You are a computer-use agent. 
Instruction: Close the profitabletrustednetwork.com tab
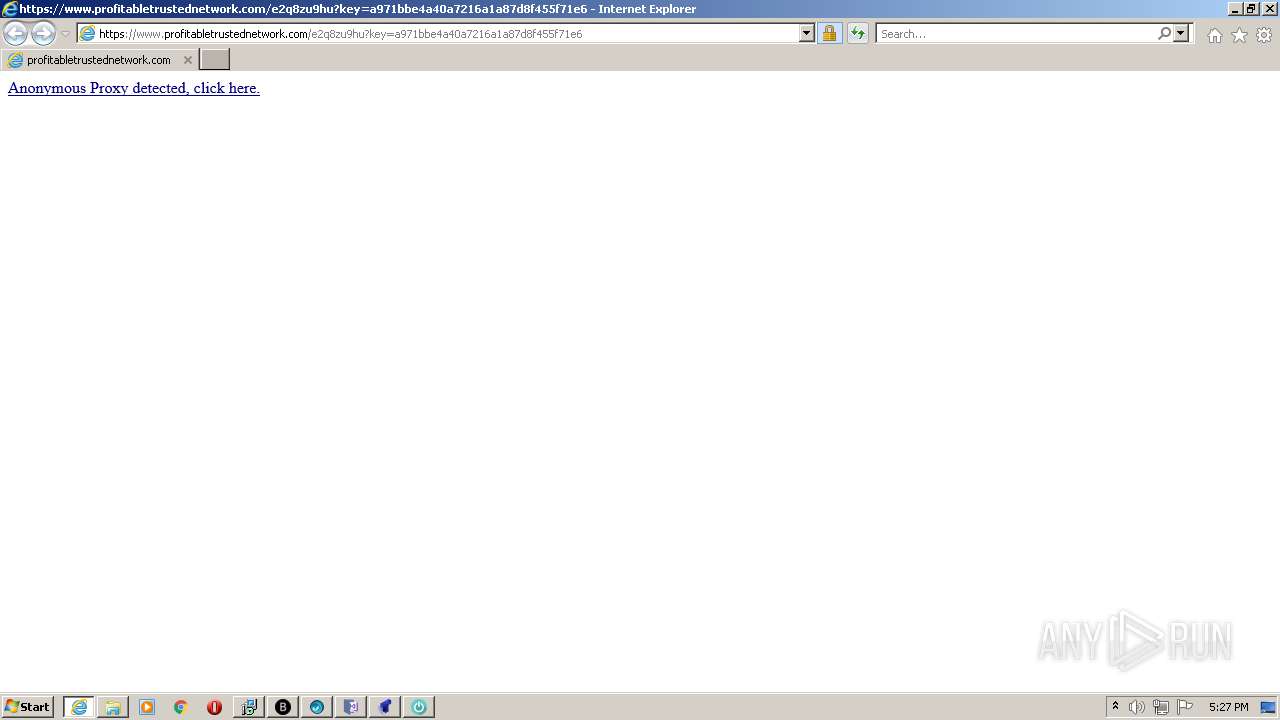tap(187, 60)
